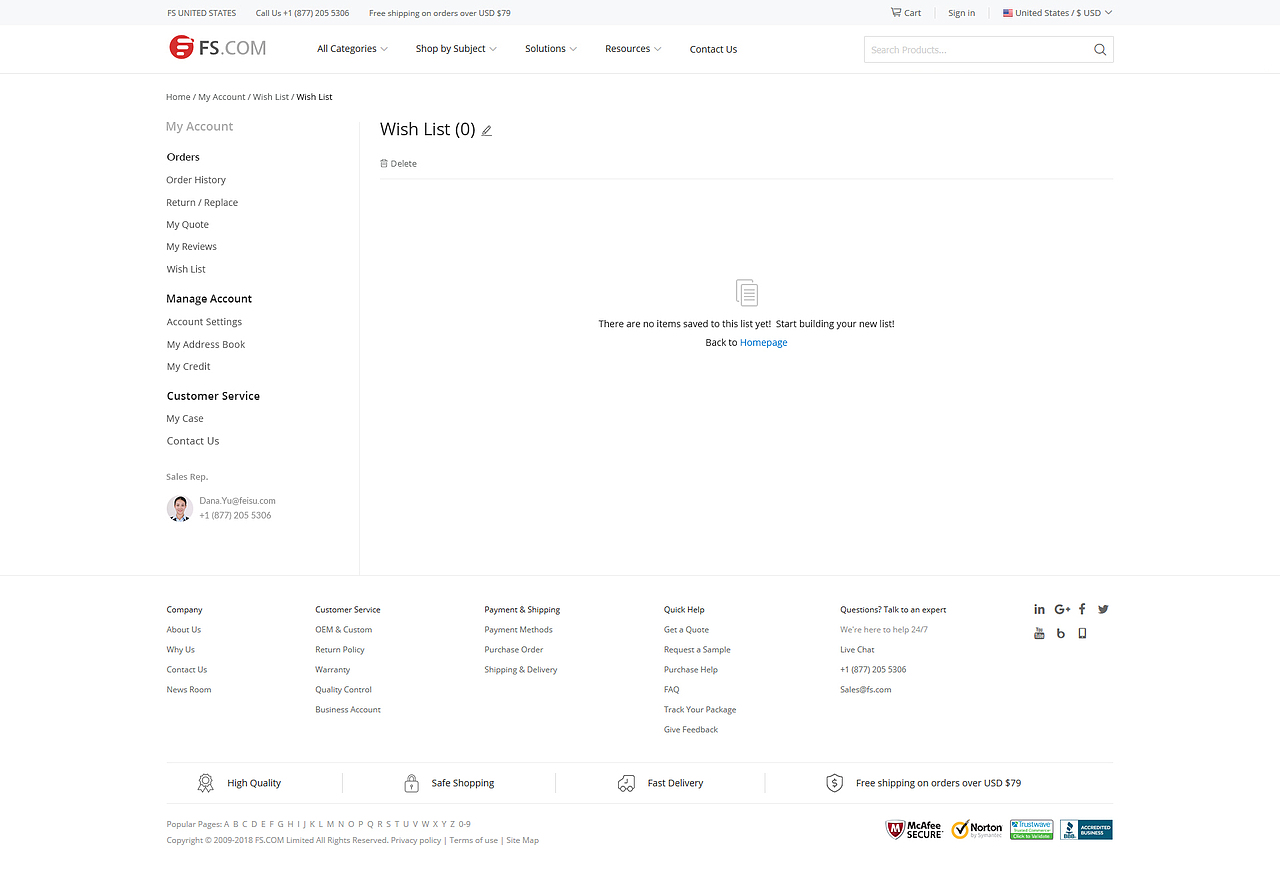
Task: Open Give Feedback footer link
Action: (x=691, y=730)
